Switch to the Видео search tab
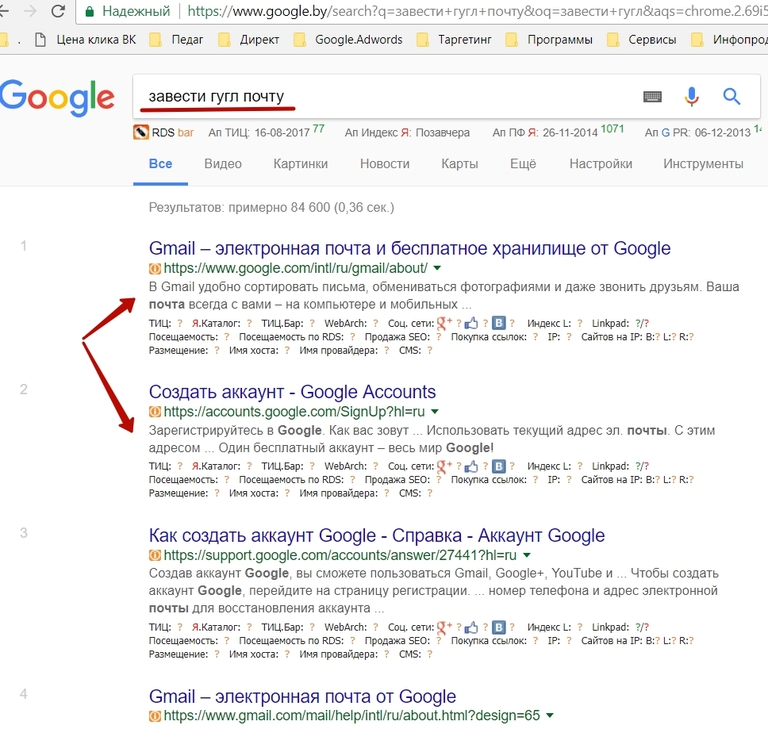768x729 pixels. pos(223,164)
